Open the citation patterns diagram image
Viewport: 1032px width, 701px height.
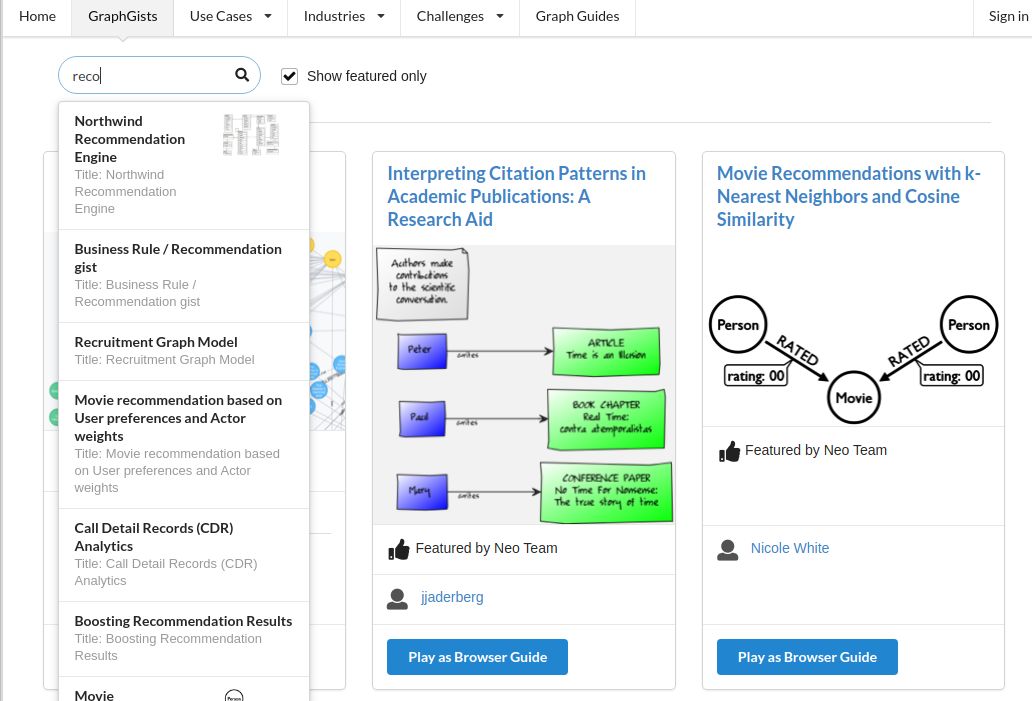tap(524, 384)
